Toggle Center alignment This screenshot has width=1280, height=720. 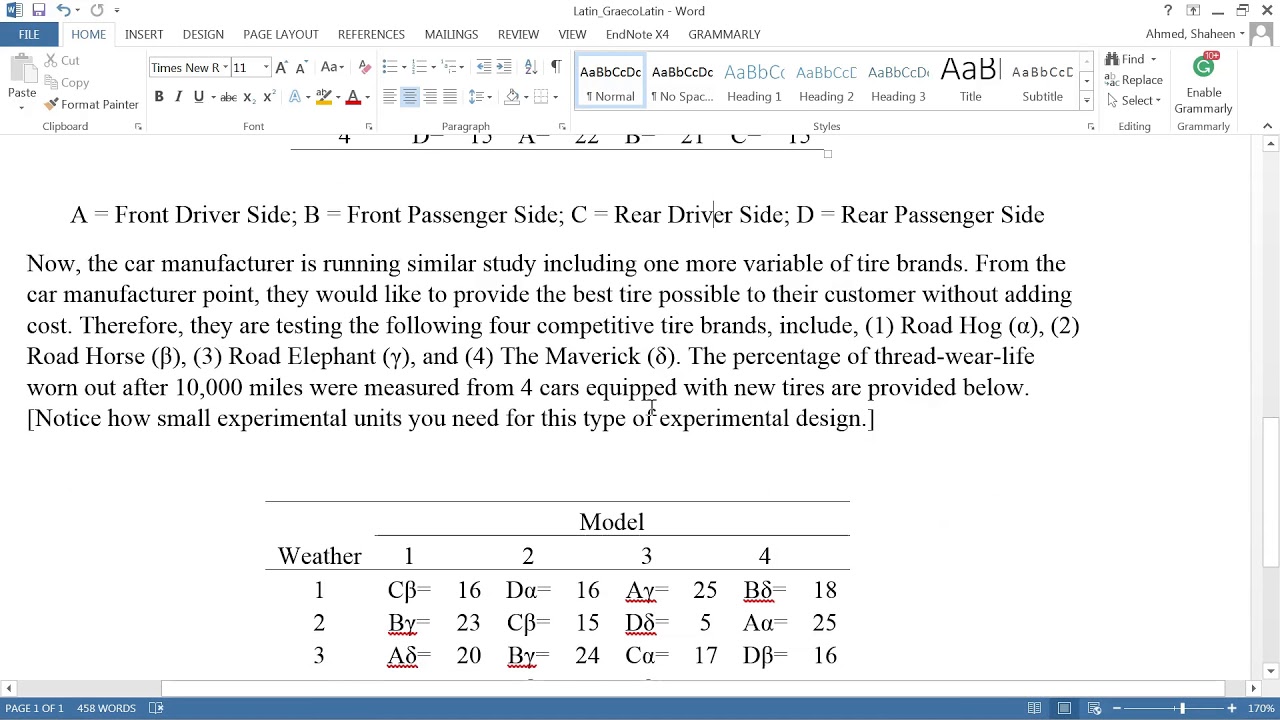tap(410, 97)
